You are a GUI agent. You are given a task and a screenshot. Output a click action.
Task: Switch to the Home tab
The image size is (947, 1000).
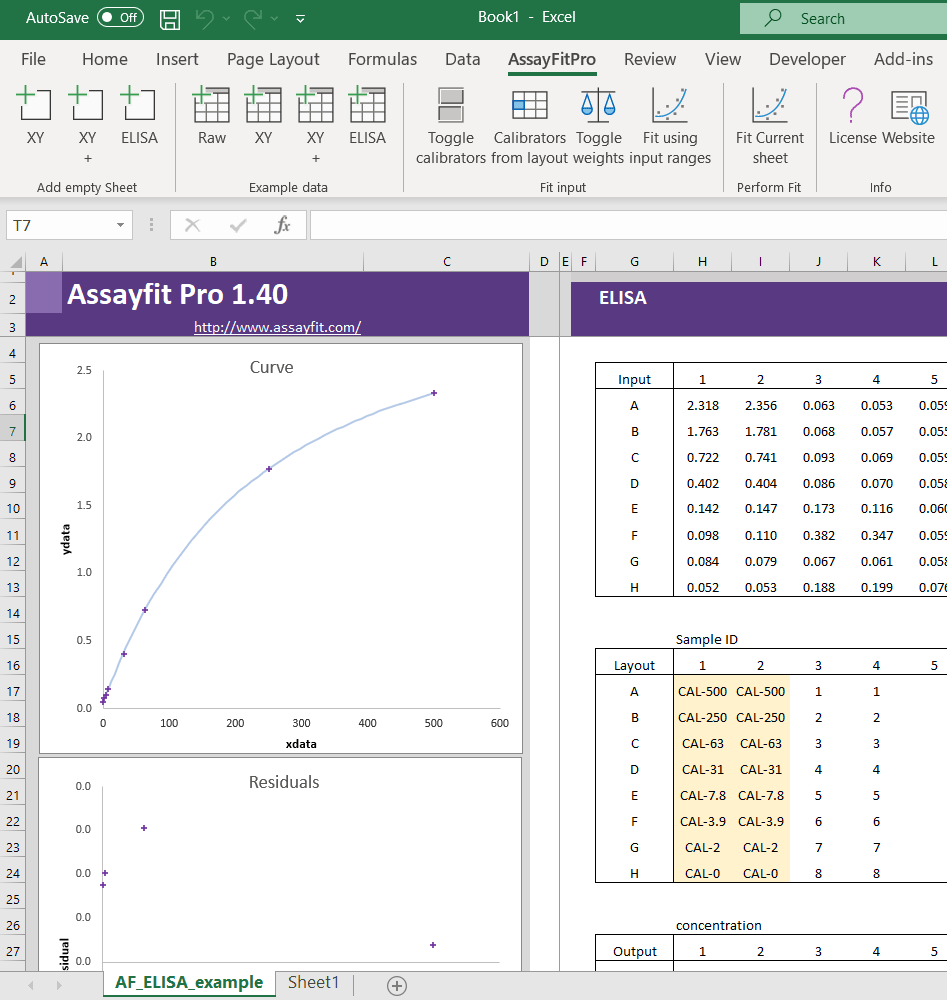tap(105, 59)
